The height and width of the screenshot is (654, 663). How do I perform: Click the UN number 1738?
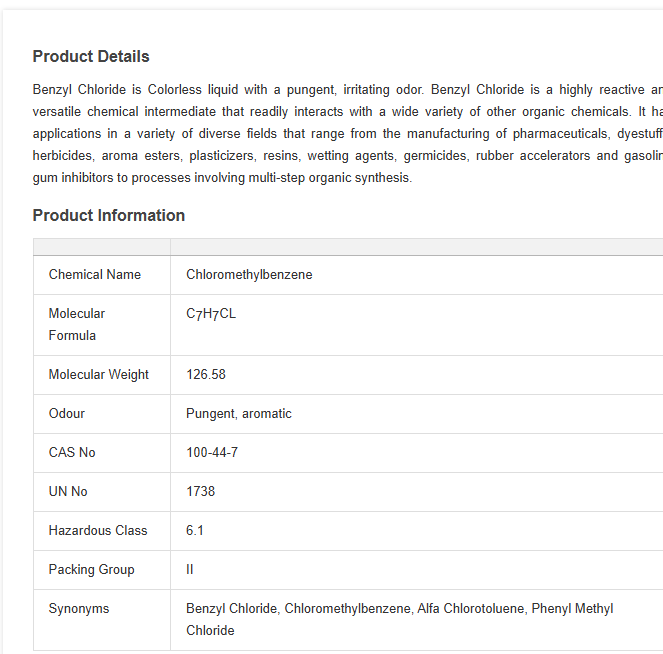(200, 492)
